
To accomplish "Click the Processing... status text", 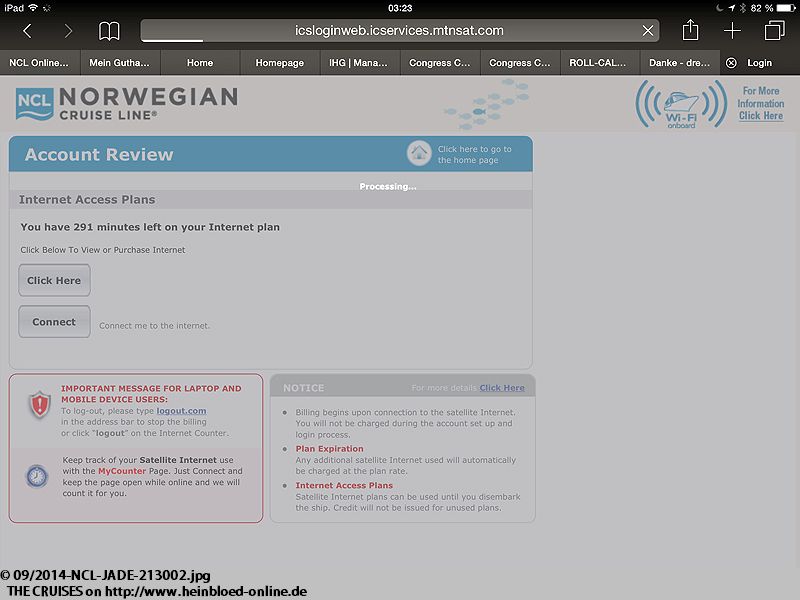I will pos(388,187).
